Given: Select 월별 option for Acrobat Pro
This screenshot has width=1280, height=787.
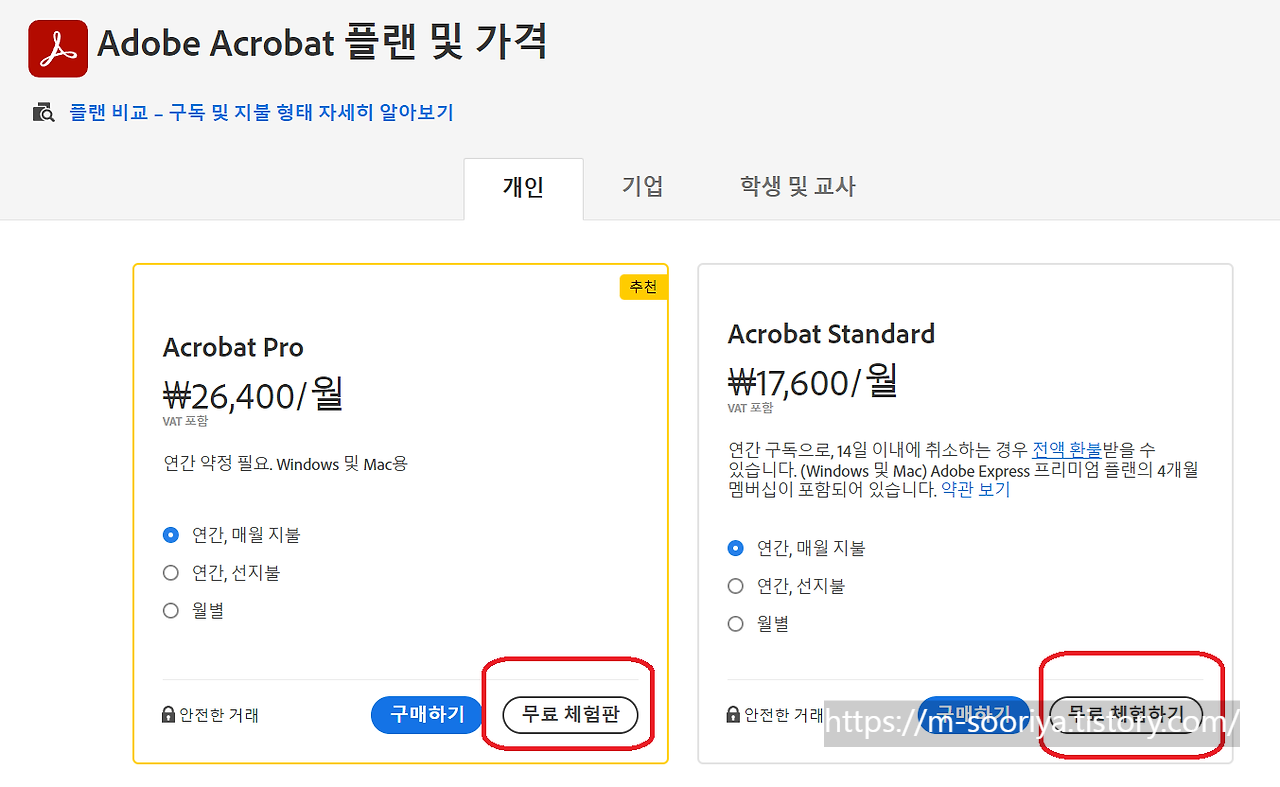Looking at the screenshot, I should [x=171, y=611].
